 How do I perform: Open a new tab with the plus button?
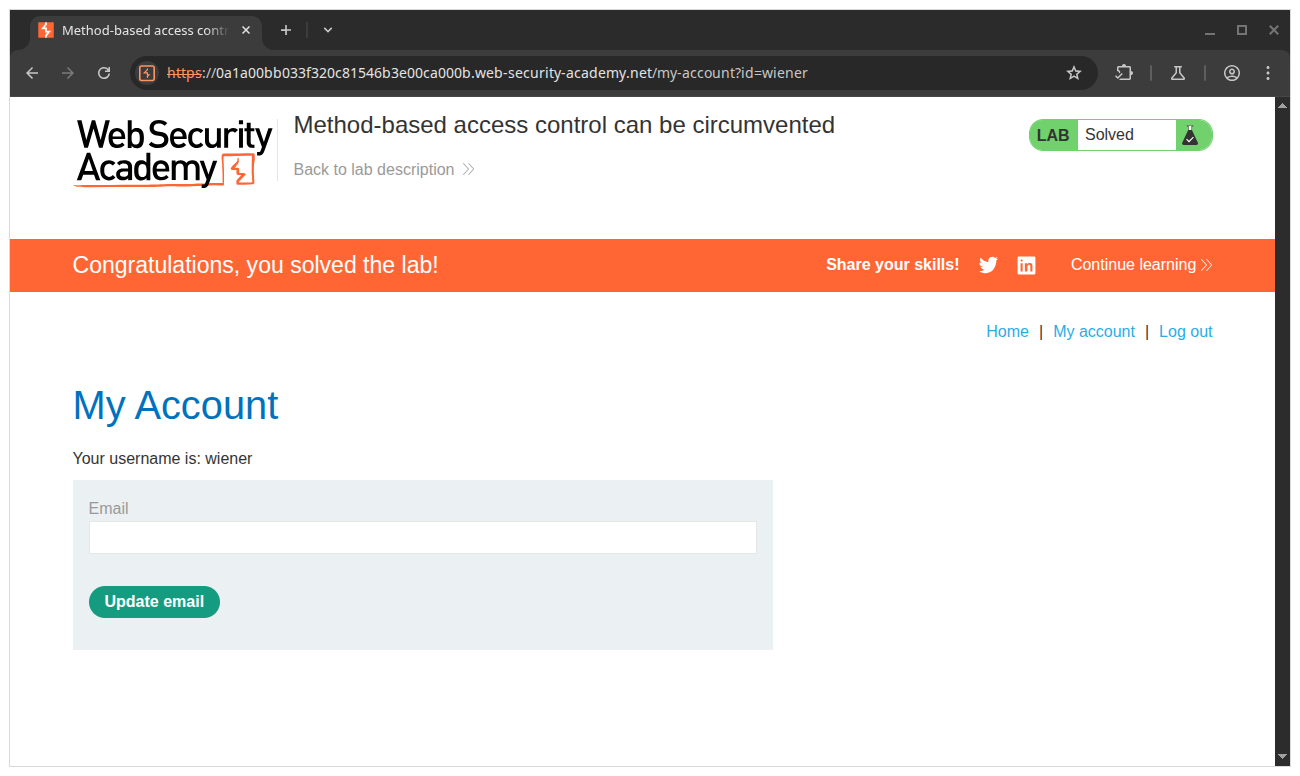(286, 30)
